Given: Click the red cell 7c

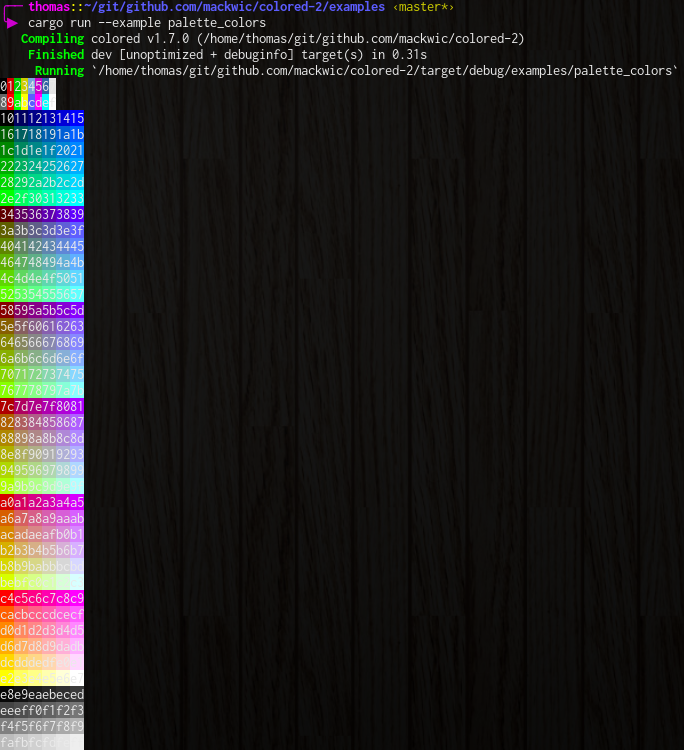Looking at the screenshot, I should [7, 407].
